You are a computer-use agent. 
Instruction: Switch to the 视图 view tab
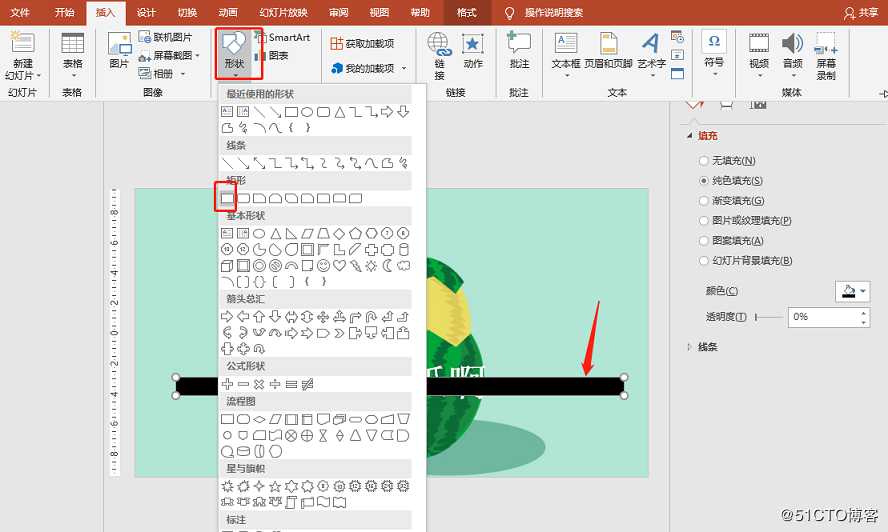pyautogui.click(x=379, y=12)
